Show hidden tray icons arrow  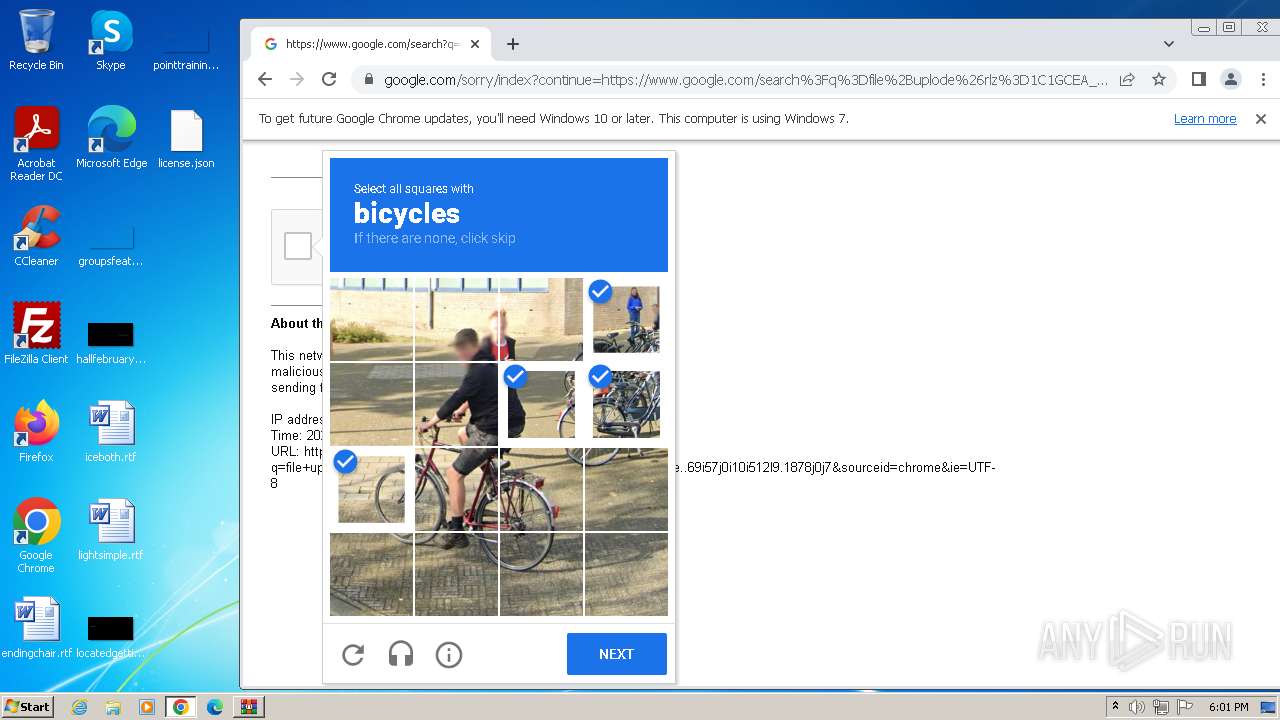tap(1115, 707)
